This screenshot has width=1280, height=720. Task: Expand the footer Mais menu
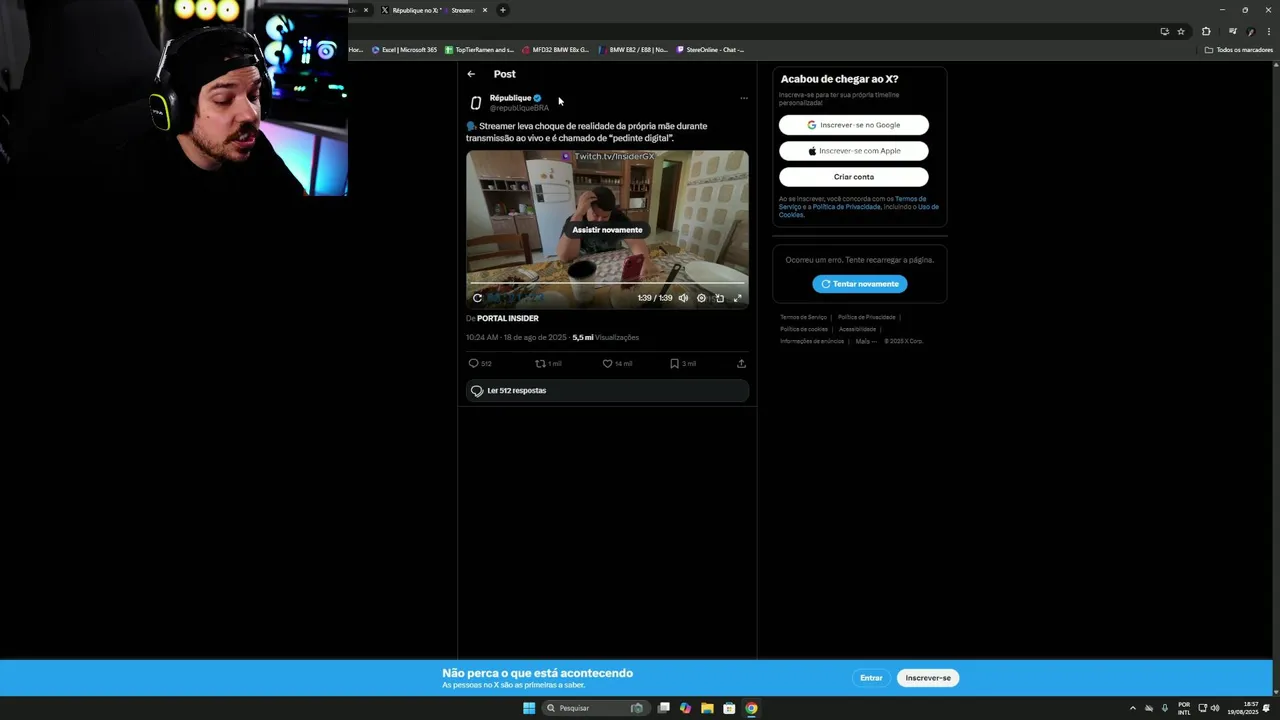[866, 341]
